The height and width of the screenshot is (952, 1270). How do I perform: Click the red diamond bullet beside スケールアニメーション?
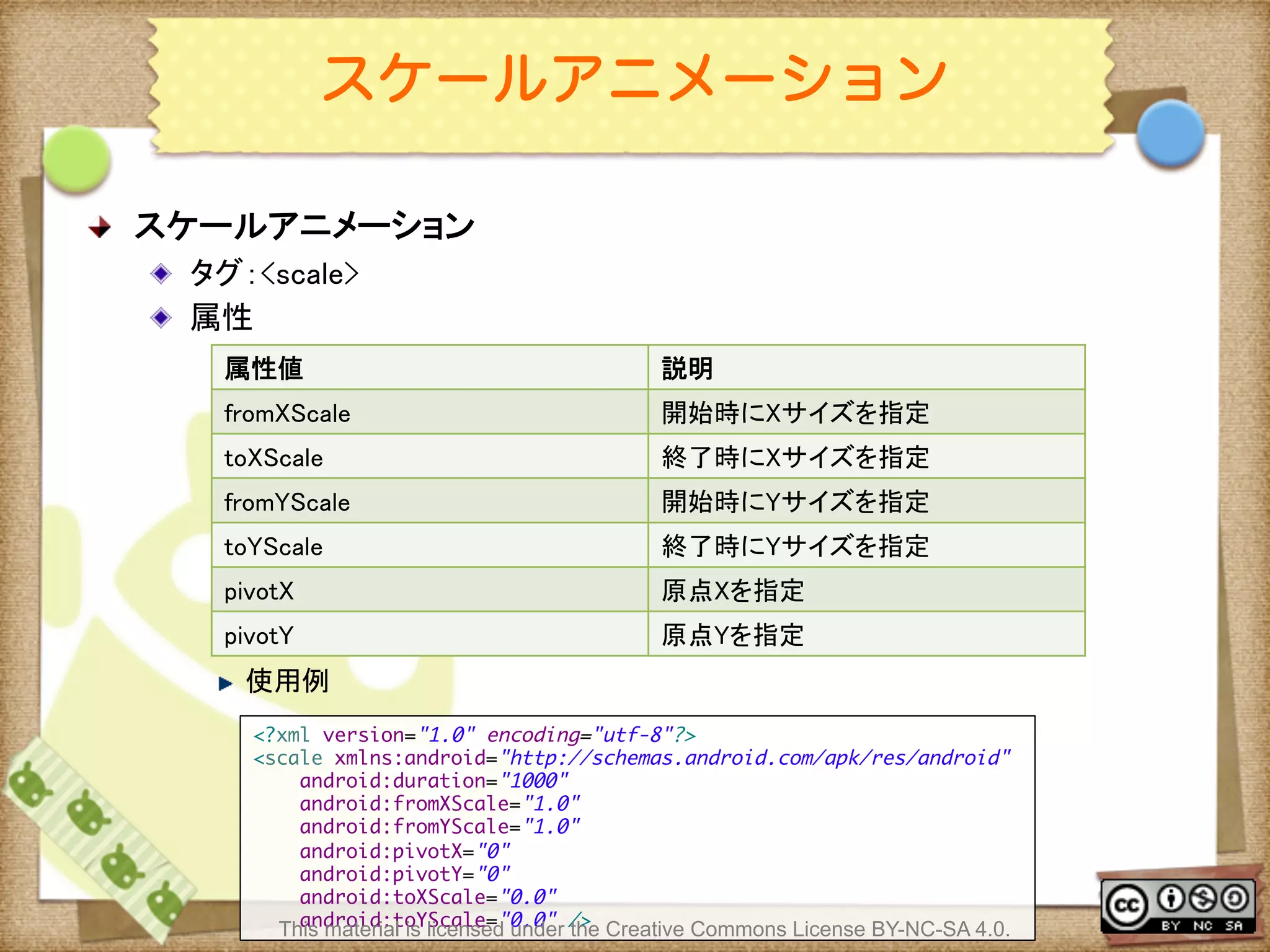click(100, 227)
